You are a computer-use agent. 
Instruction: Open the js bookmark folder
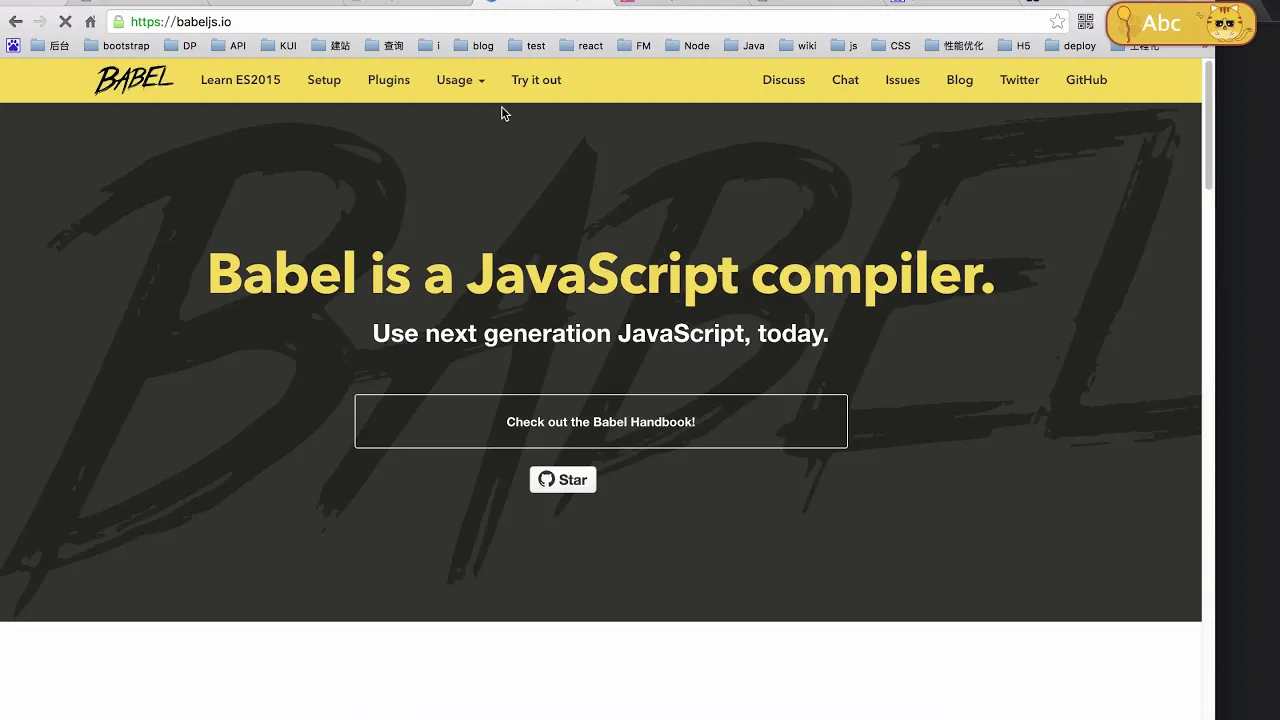click(x=844, y=45)
